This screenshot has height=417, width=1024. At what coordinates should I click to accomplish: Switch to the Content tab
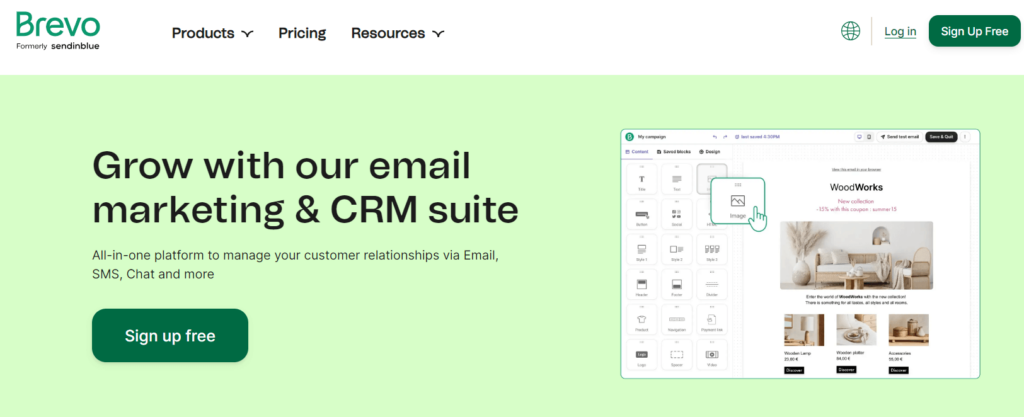point(637,151)
